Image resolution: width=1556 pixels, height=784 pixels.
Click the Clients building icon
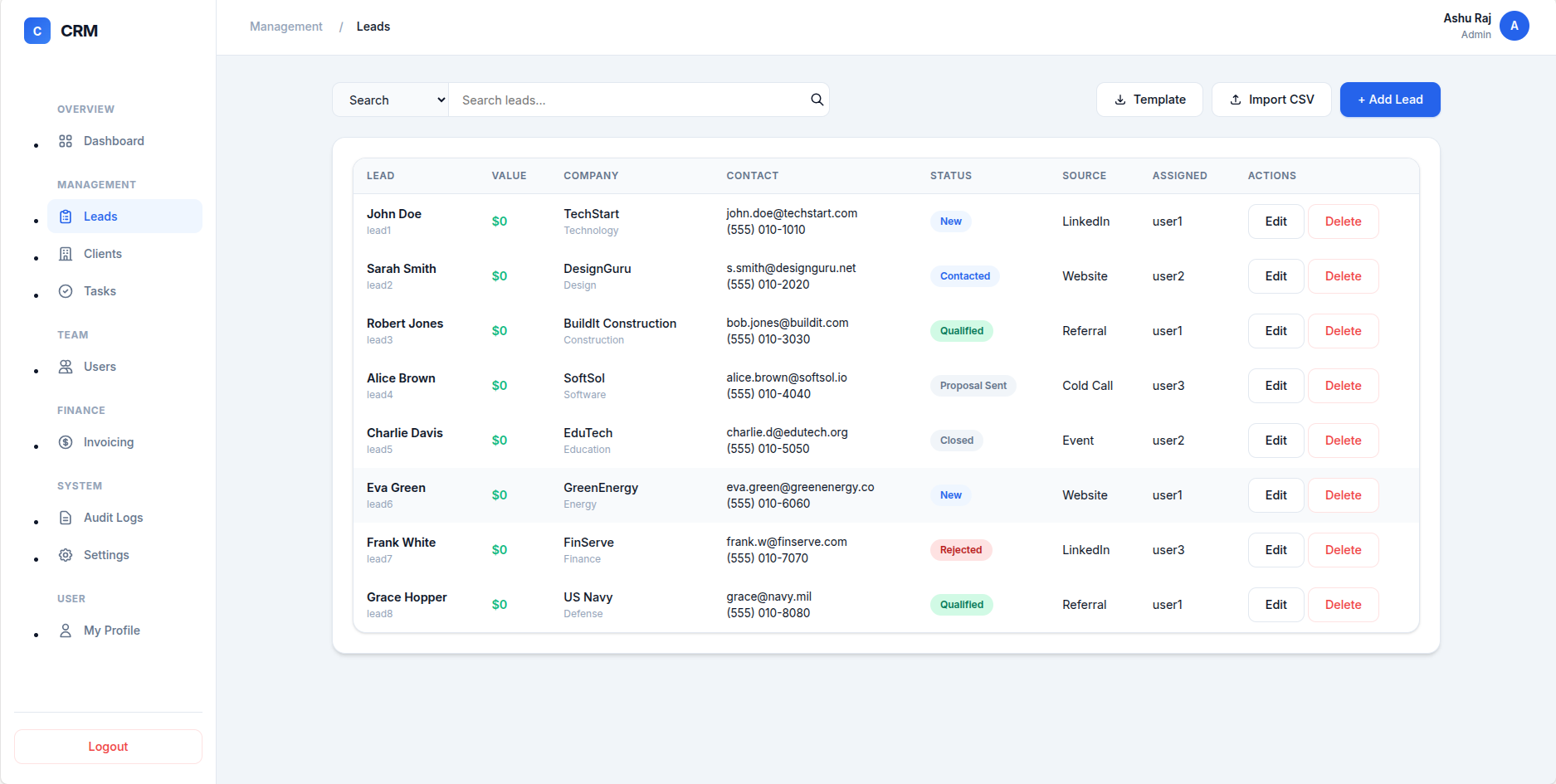65,253
